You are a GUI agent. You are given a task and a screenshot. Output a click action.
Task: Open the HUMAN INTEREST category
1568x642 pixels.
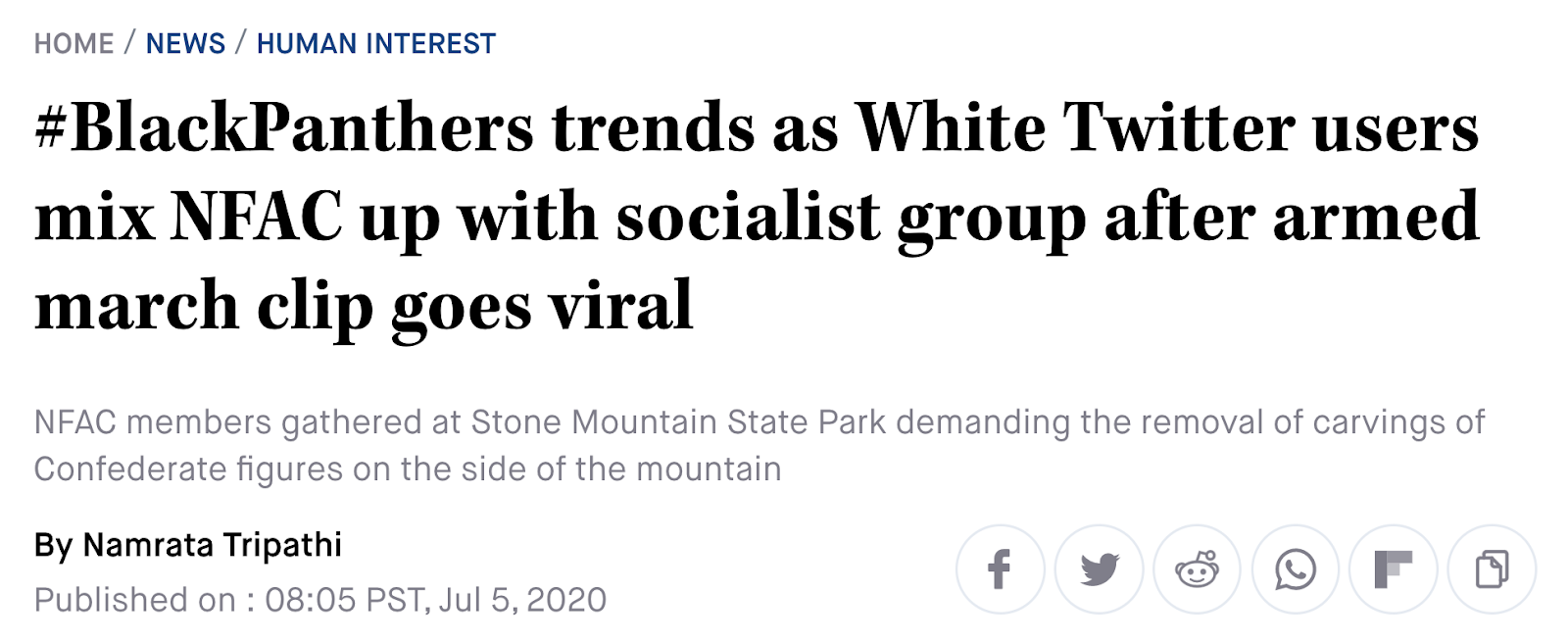click(376, 44)
